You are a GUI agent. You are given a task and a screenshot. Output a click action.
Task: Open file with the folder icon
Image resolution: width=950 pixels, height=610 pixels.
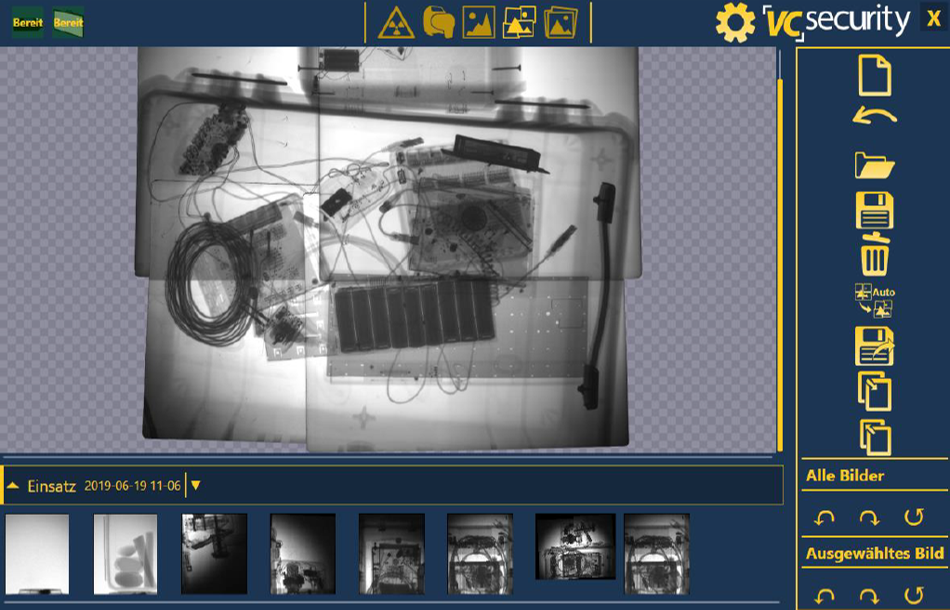point(874,165)
